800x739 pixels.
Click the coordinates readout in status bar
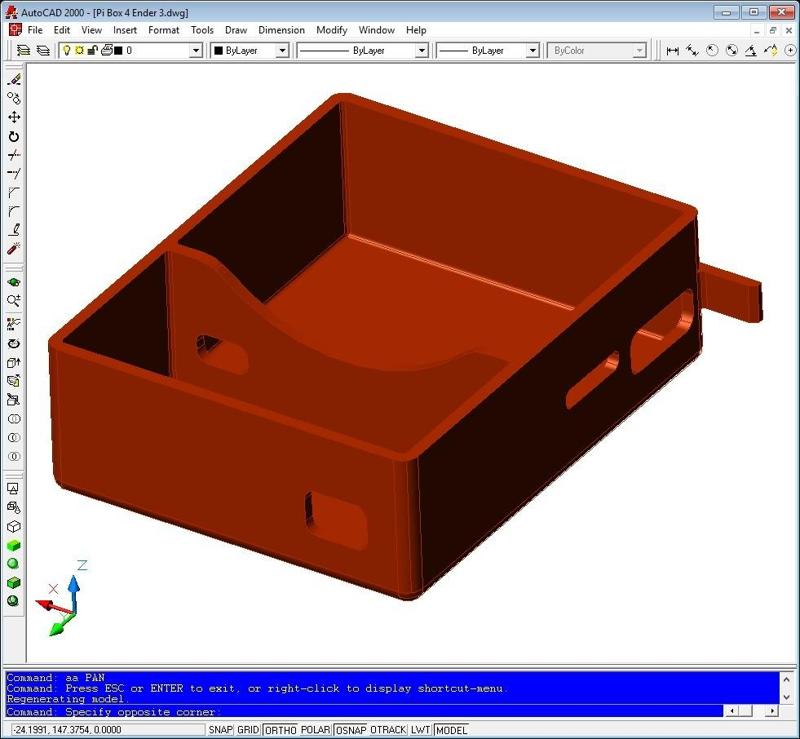tap(108, 730)
